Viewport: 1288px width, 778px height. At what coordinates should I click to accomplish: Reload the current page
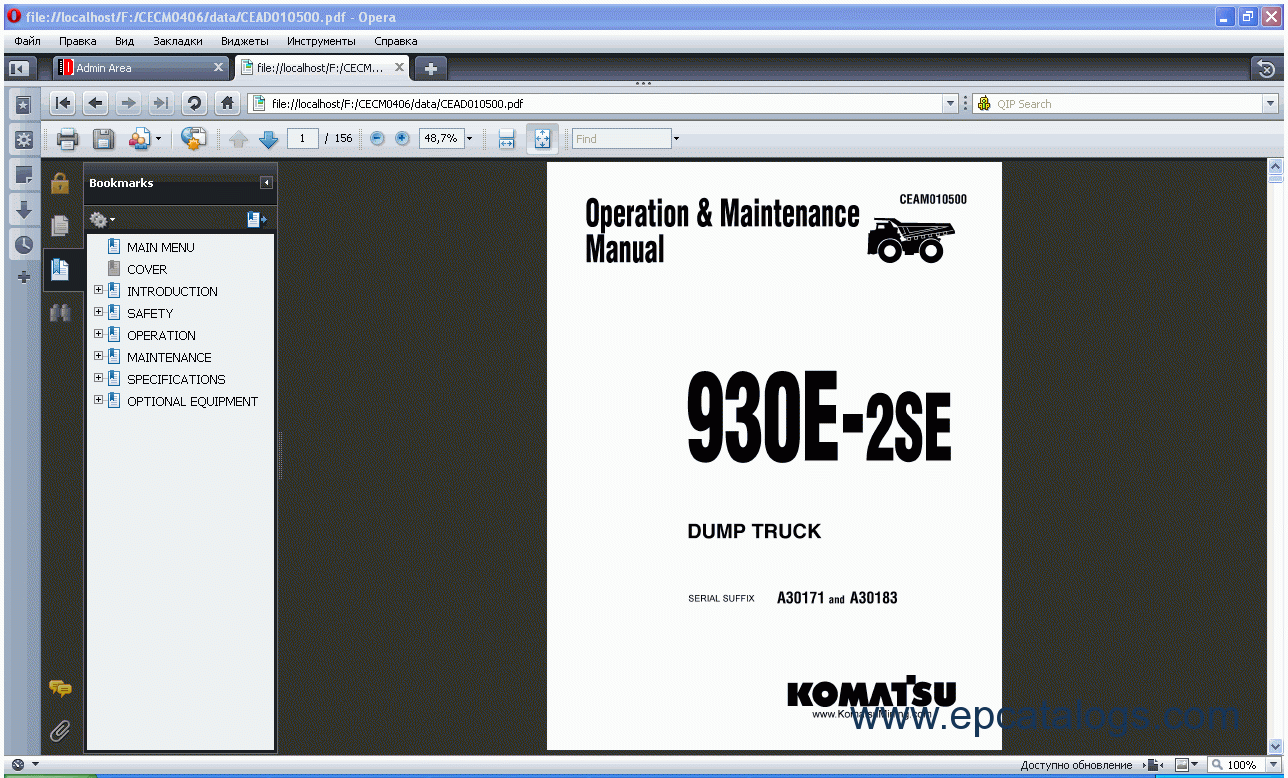tap(194, 103)
